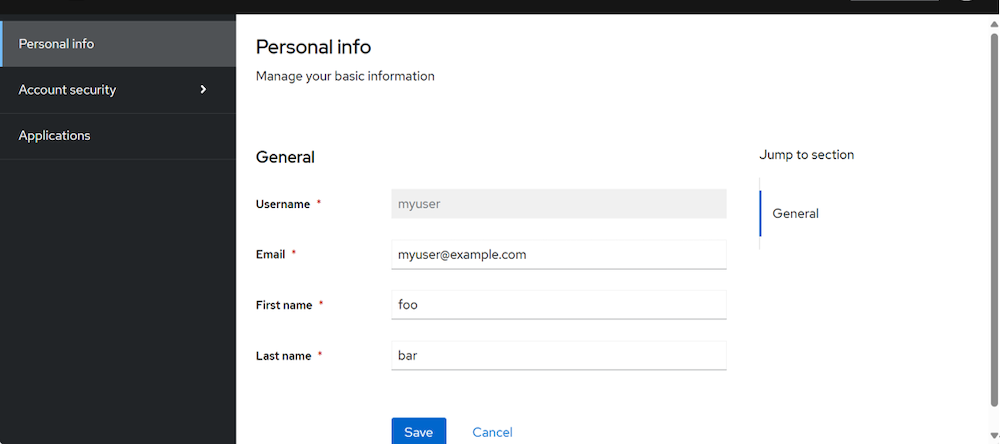
Task: Click the Last name field label
Action: pos(284,355)
